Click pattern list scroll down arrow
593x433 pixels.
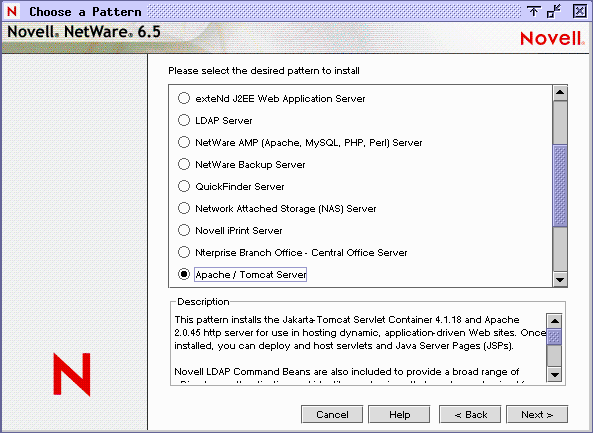pyautogui.click(x=560, y=279)
